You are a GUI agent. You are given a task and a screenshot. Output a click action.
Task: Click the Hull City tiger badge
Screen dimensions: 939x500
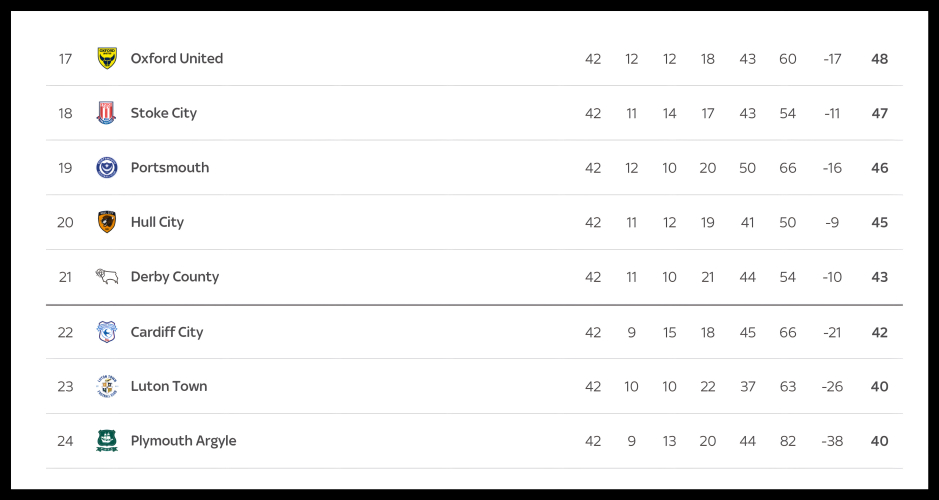coord(107,222)
